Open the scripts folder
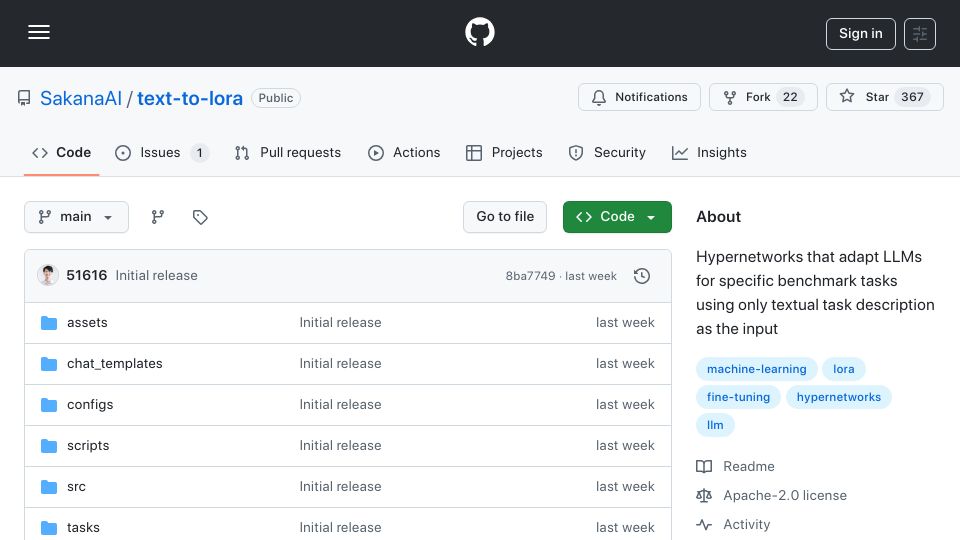Image resolution: width=960 pixels, height=540 pixels. (88, 446)
